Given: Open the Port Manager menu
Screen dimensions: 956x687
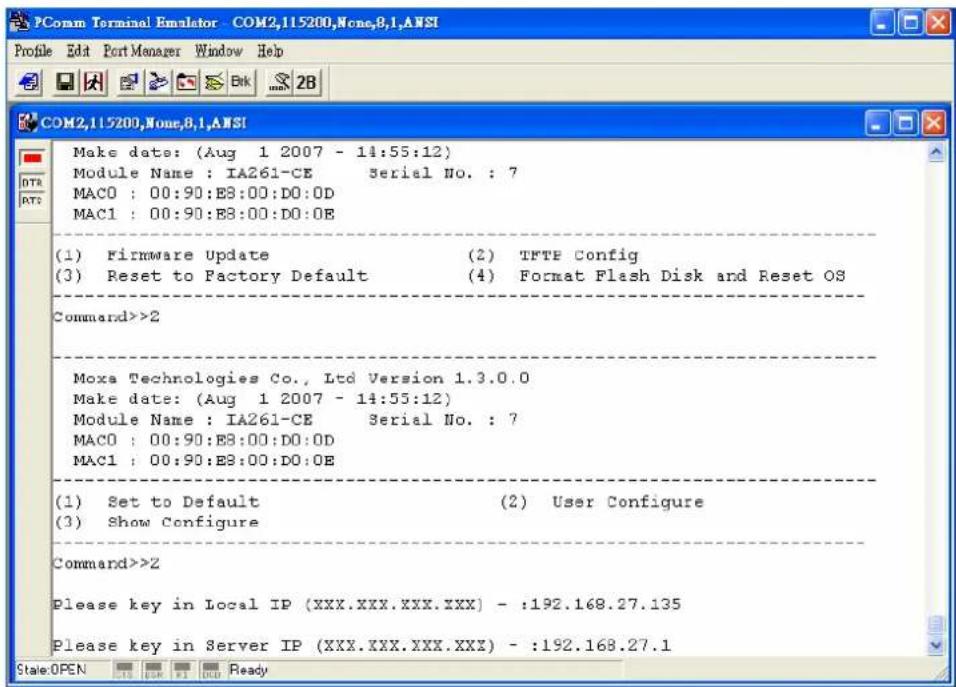Looking at the screenshot, I should (x=141, y=51).
